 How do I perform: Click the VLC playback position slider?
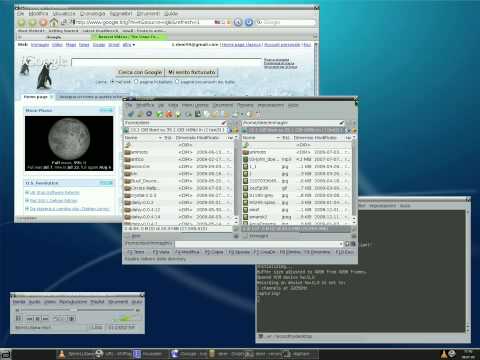click(x=77, y=310)
